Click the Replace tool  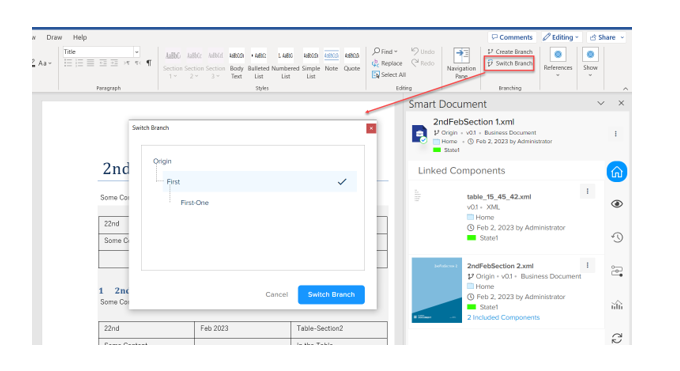click(x=387, y=63)
